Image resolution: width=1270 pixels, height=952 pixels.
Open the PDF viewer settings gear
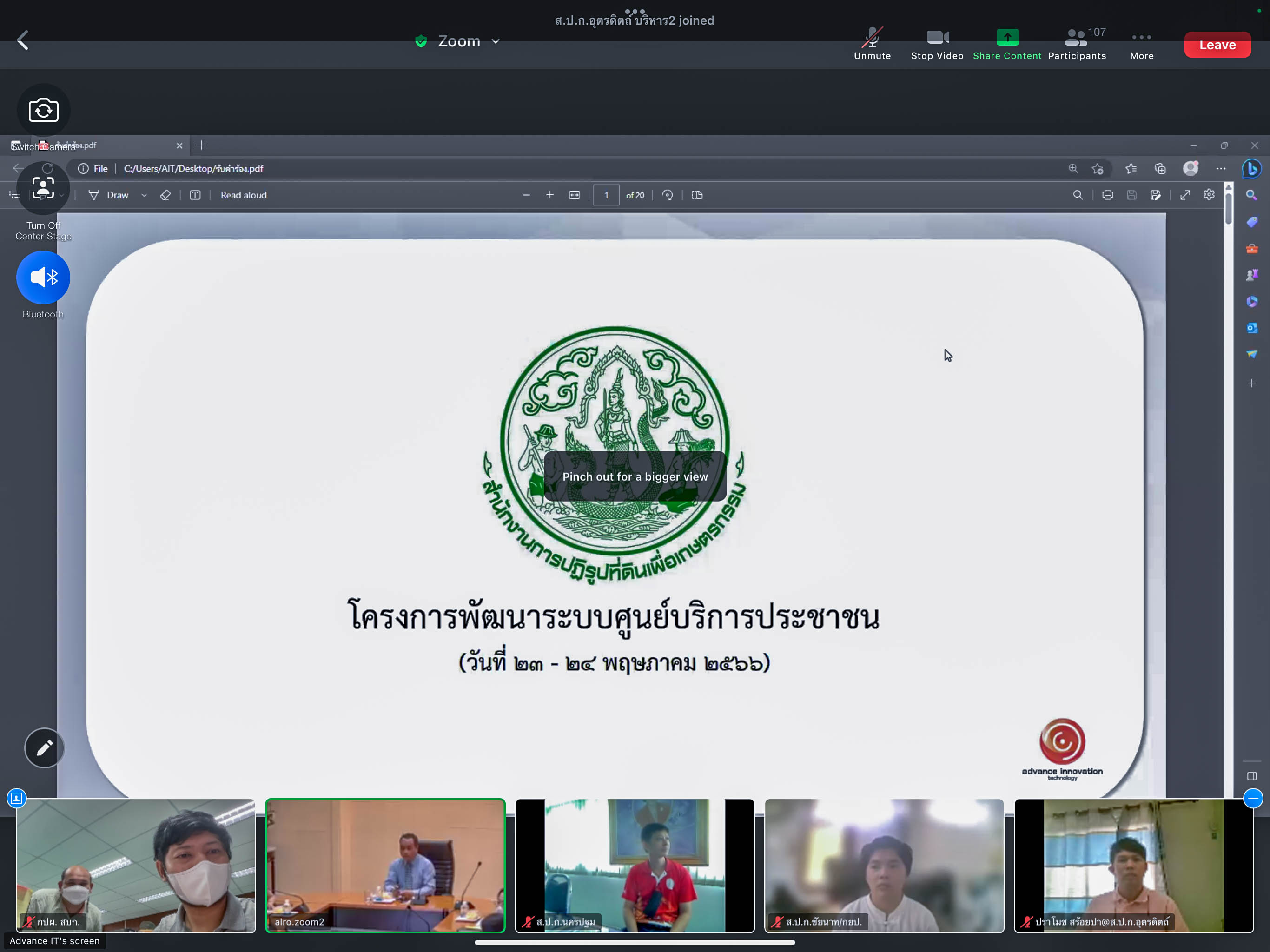coord(1209,195)
